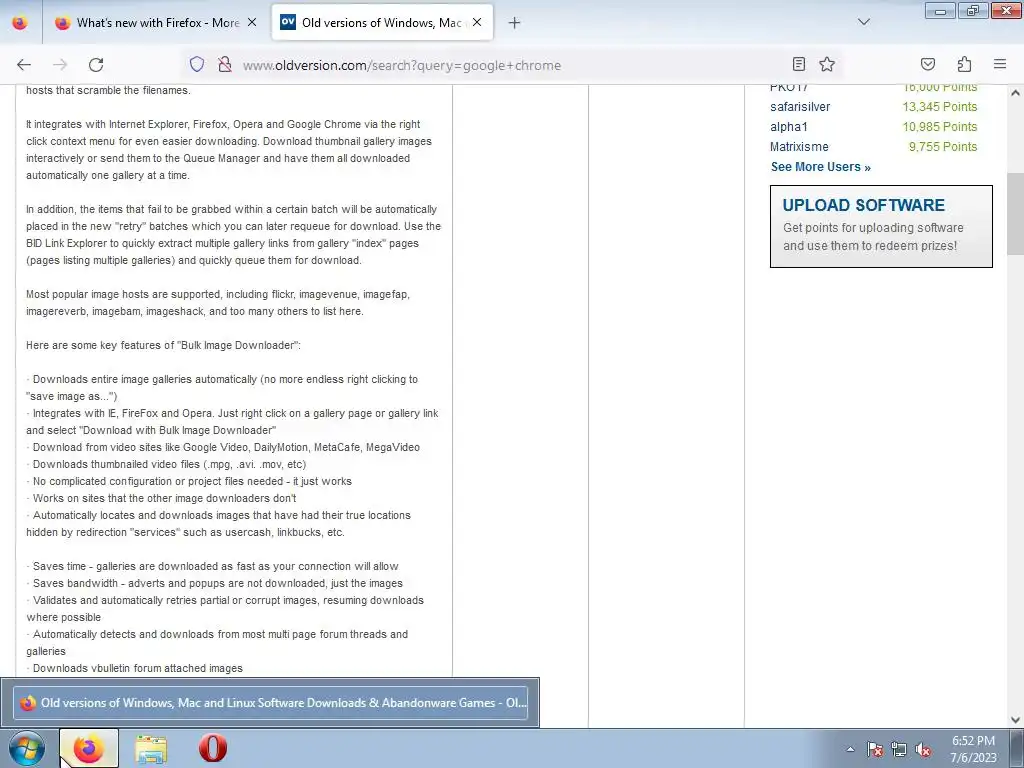
Task: Open user alpha1 profile
Action: (788, 127)
